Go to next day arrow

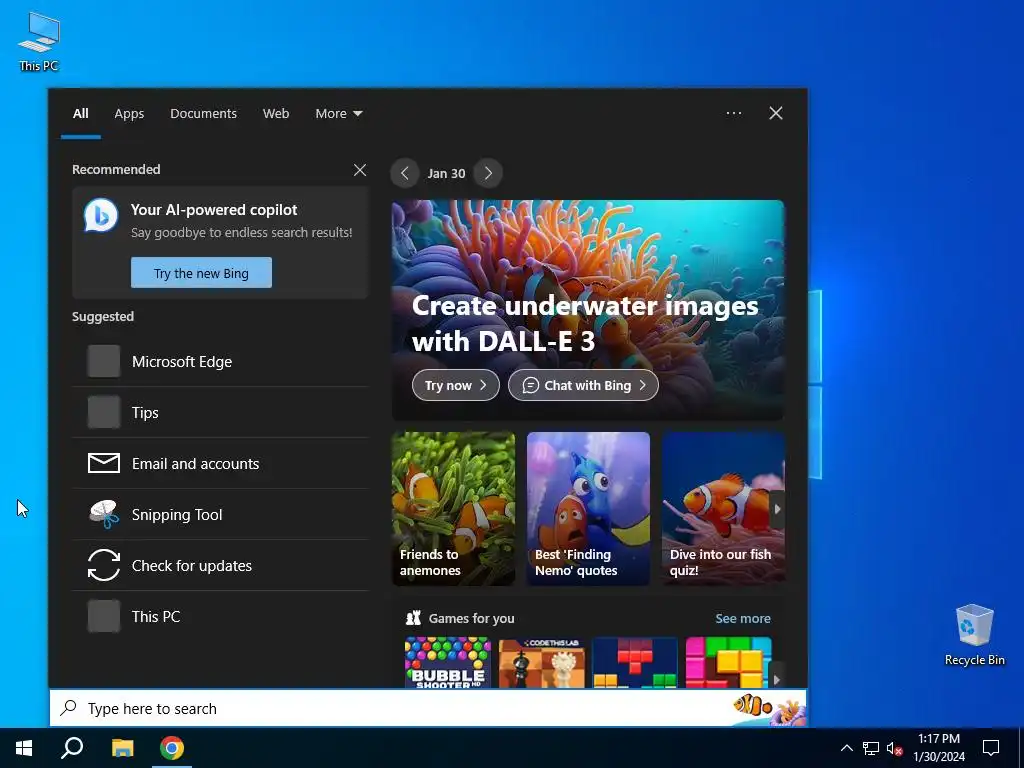point(488,173)
